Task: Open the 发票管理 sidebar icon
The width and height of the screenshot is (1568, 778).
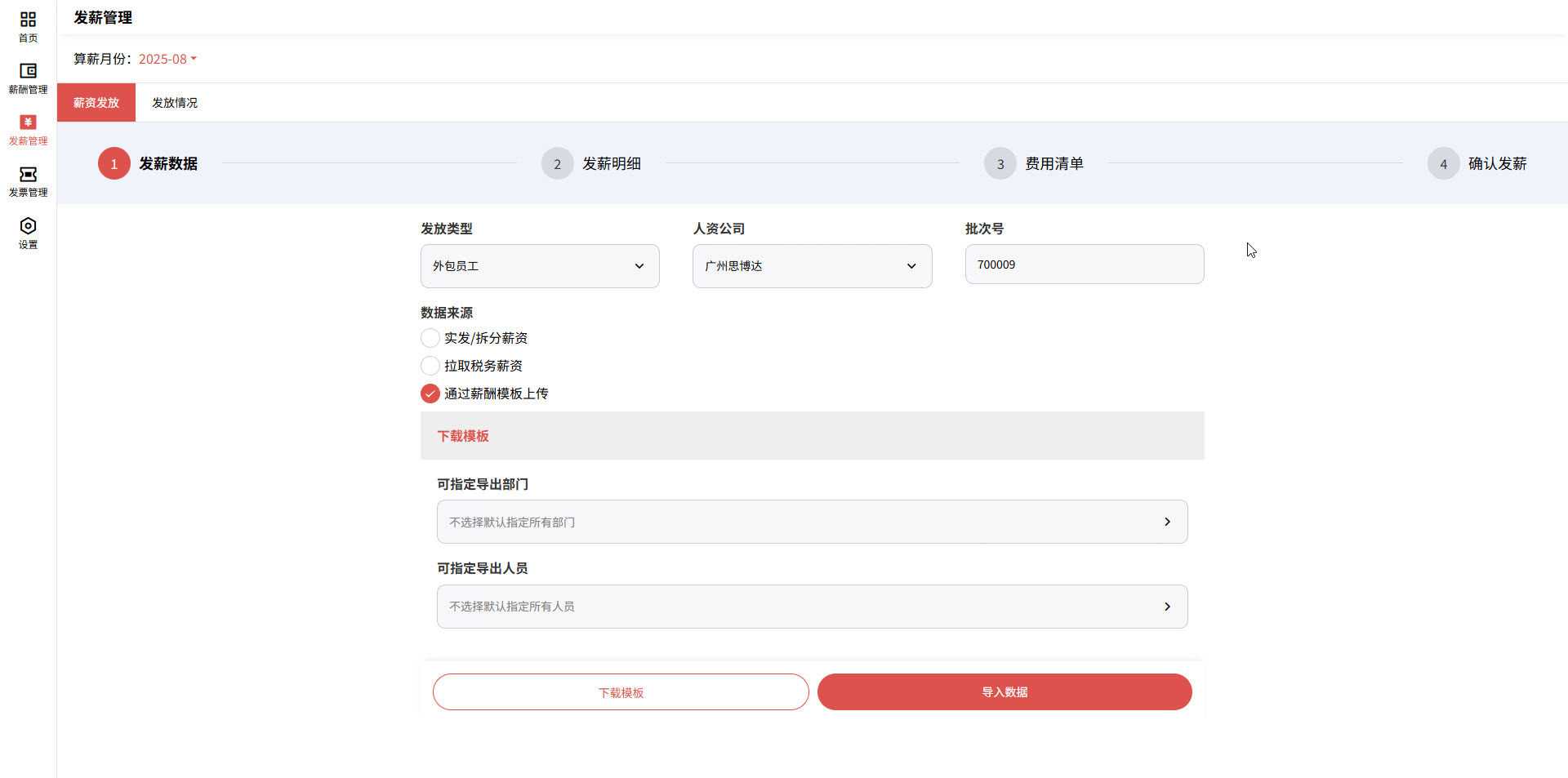Action: [x=28, y=180]
